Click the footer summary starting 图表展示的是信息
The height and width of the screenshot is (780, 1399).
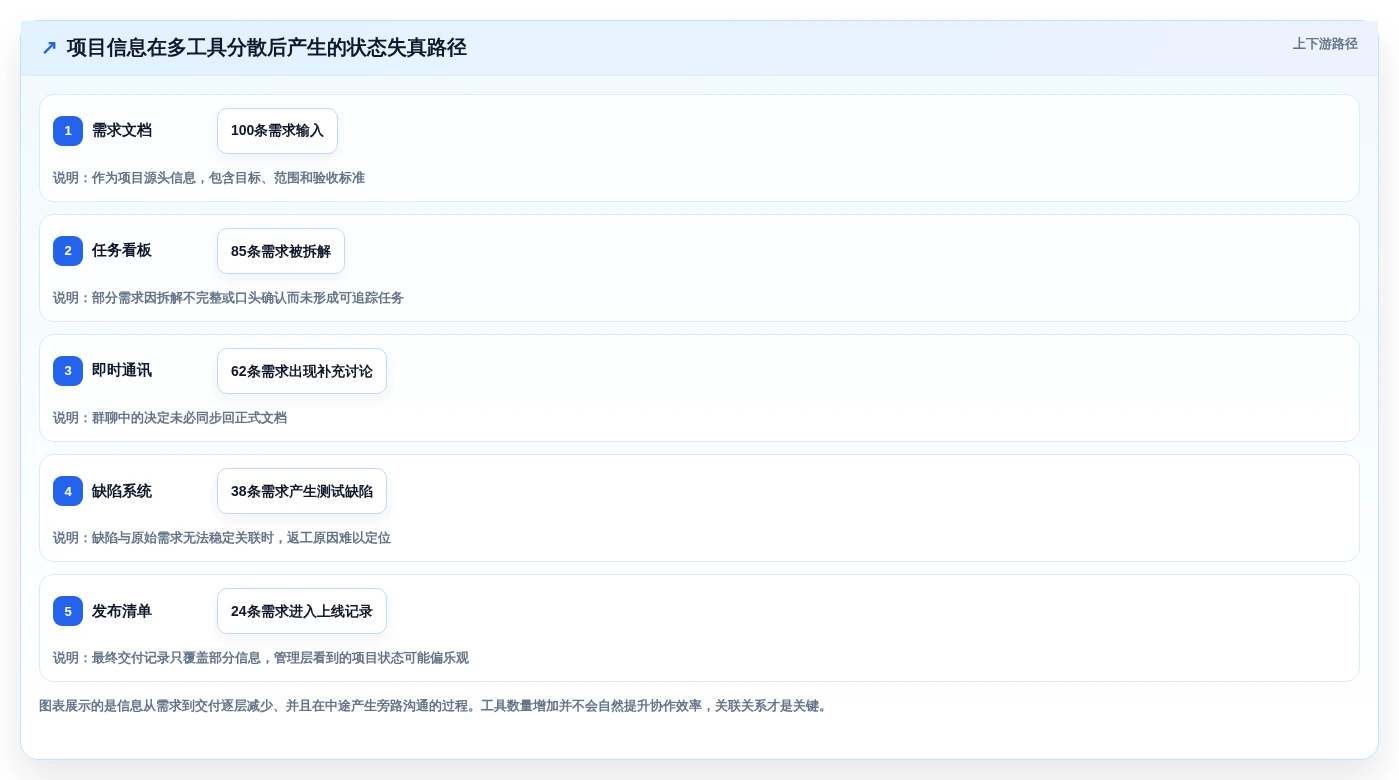[436, 706]
